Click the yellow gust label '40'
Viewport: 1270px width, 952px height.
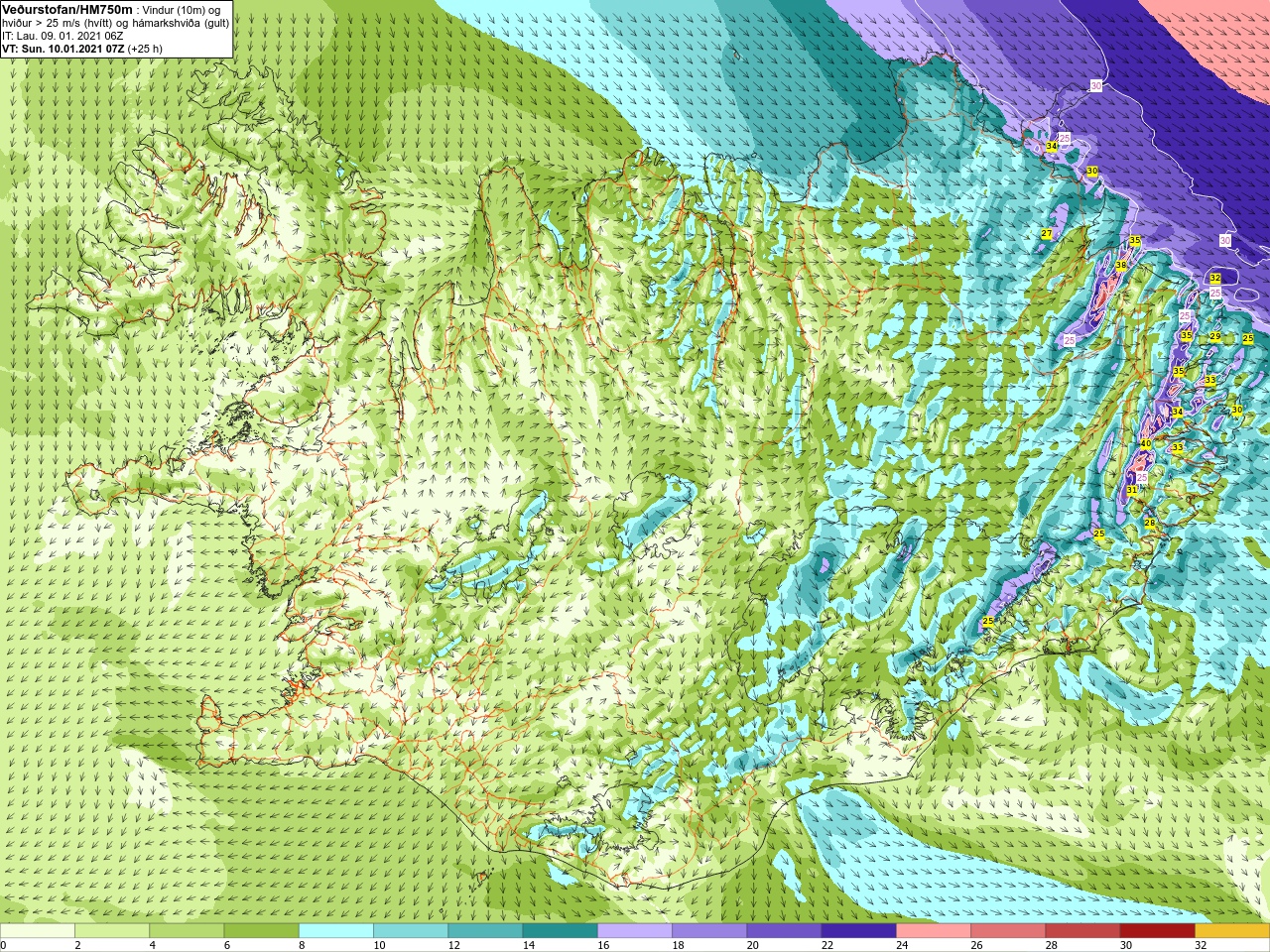tap(1145, 443)
